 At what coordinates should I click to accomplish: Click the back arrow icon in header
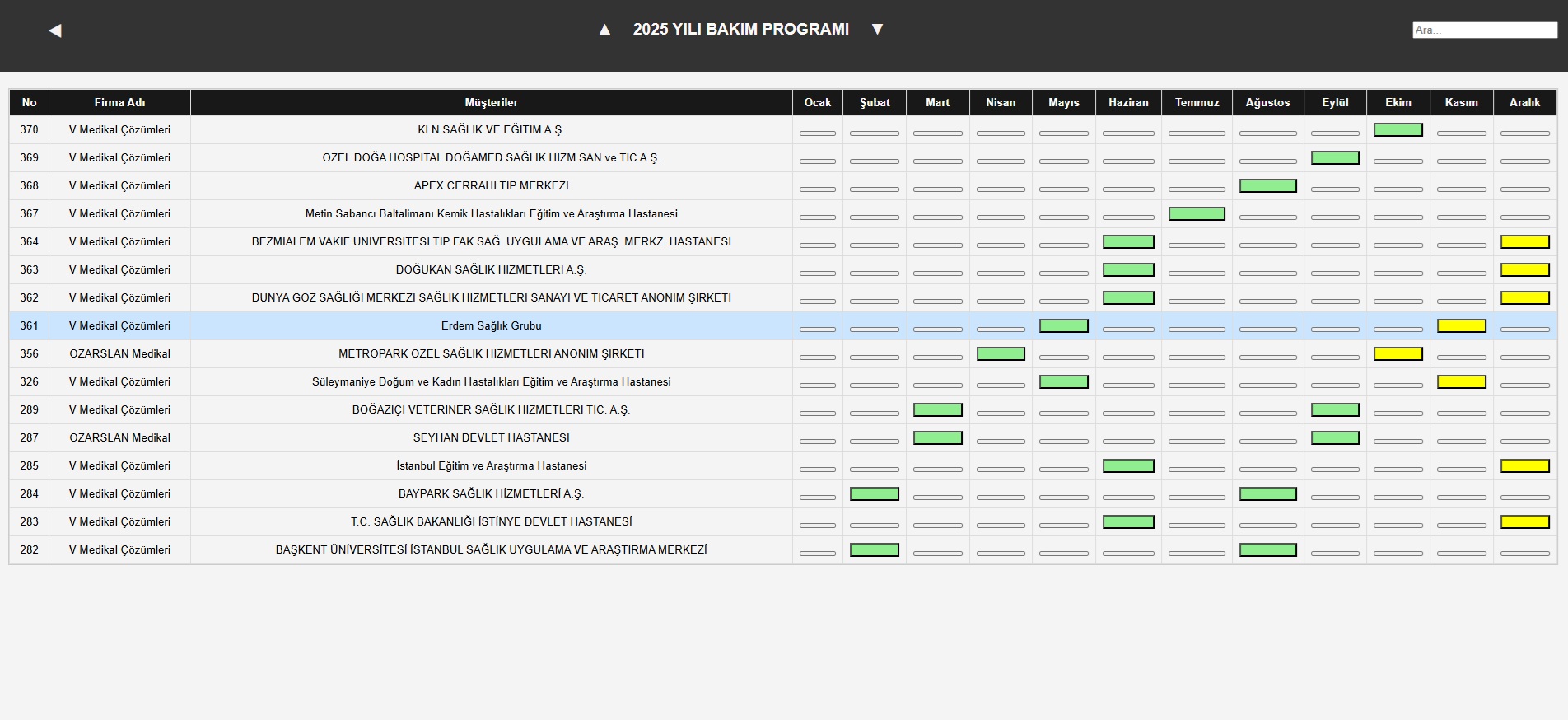click(55, 30)
